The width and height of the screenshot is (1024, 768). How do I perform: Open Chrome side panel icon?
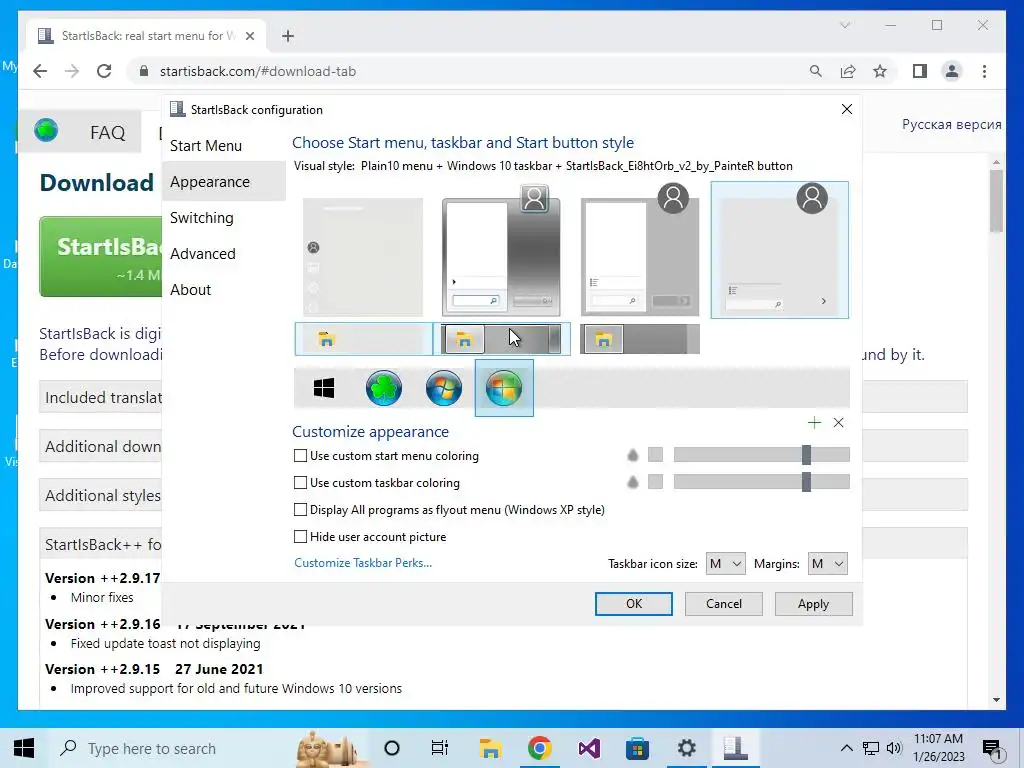coord(920,71)
